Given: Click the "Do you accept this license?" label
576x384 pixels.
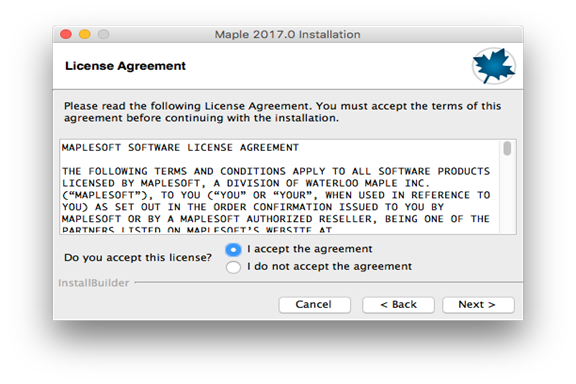Looking at the screenshot, I should 138,258.
